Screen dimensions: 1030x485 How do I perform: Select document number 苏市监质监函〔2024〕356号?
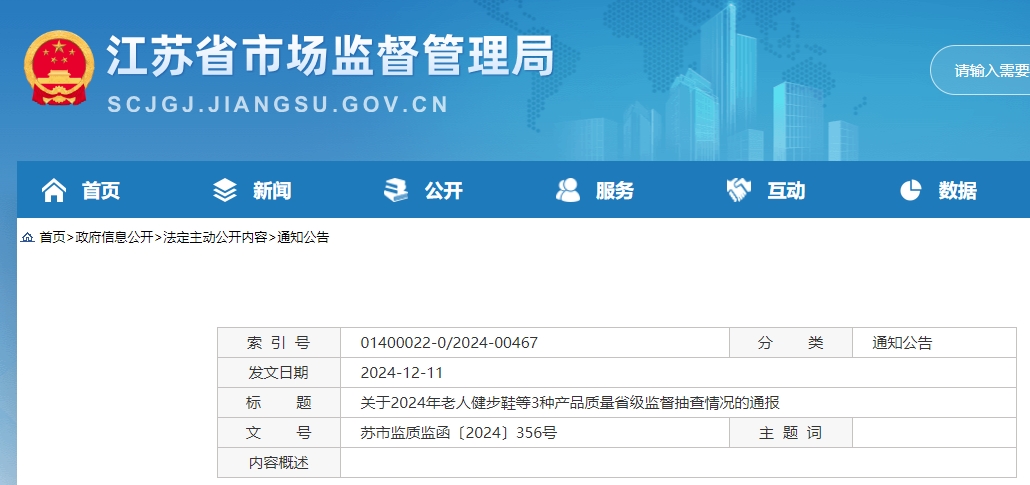(459, 433)
